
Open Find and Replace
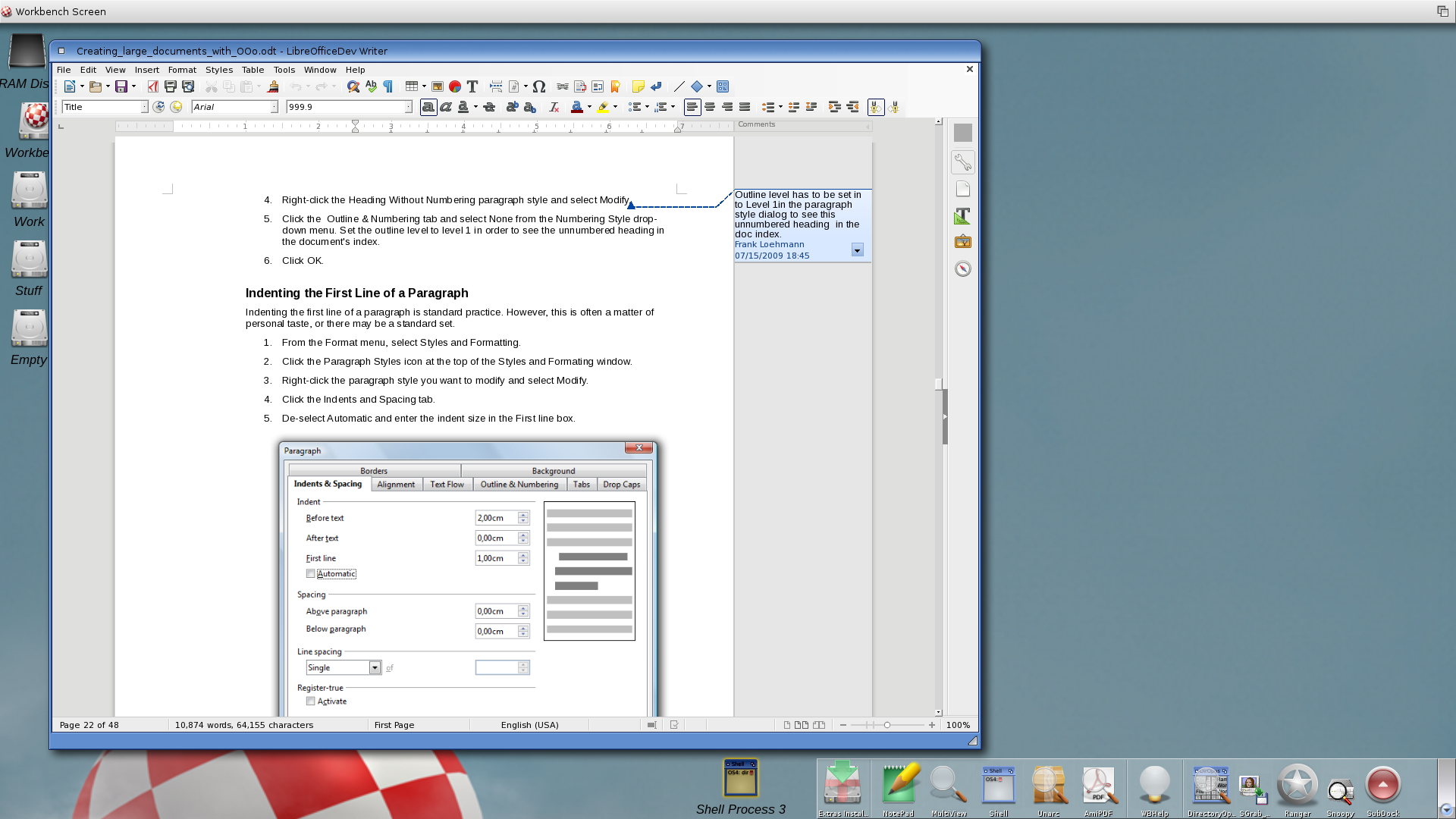click(x=353, y=86)
